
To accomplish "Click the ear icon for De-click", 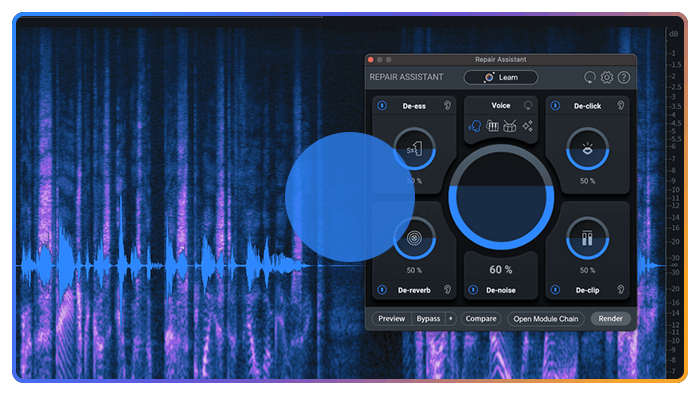I will pyautogui.click(x=621, y=105).
